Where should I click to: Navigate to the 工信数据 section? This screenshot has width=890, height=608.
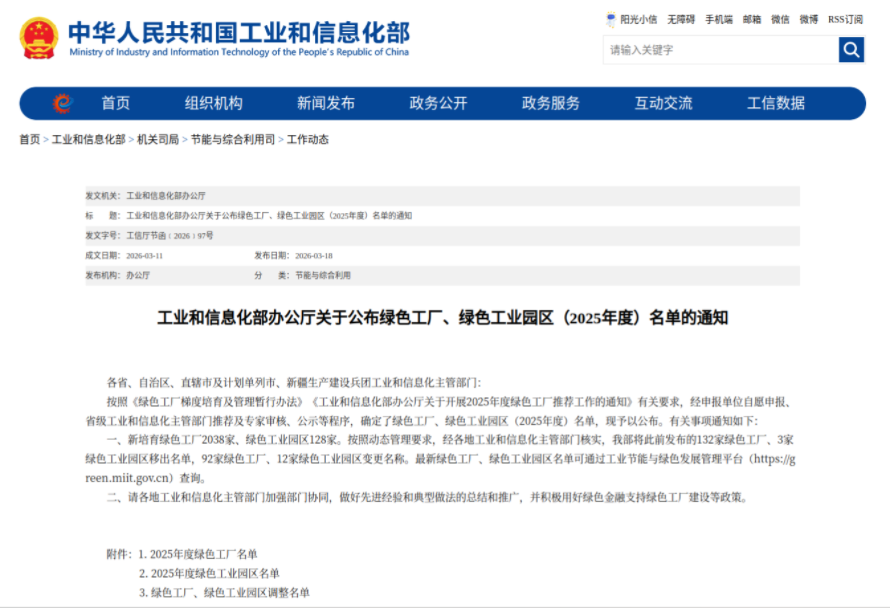776,103
